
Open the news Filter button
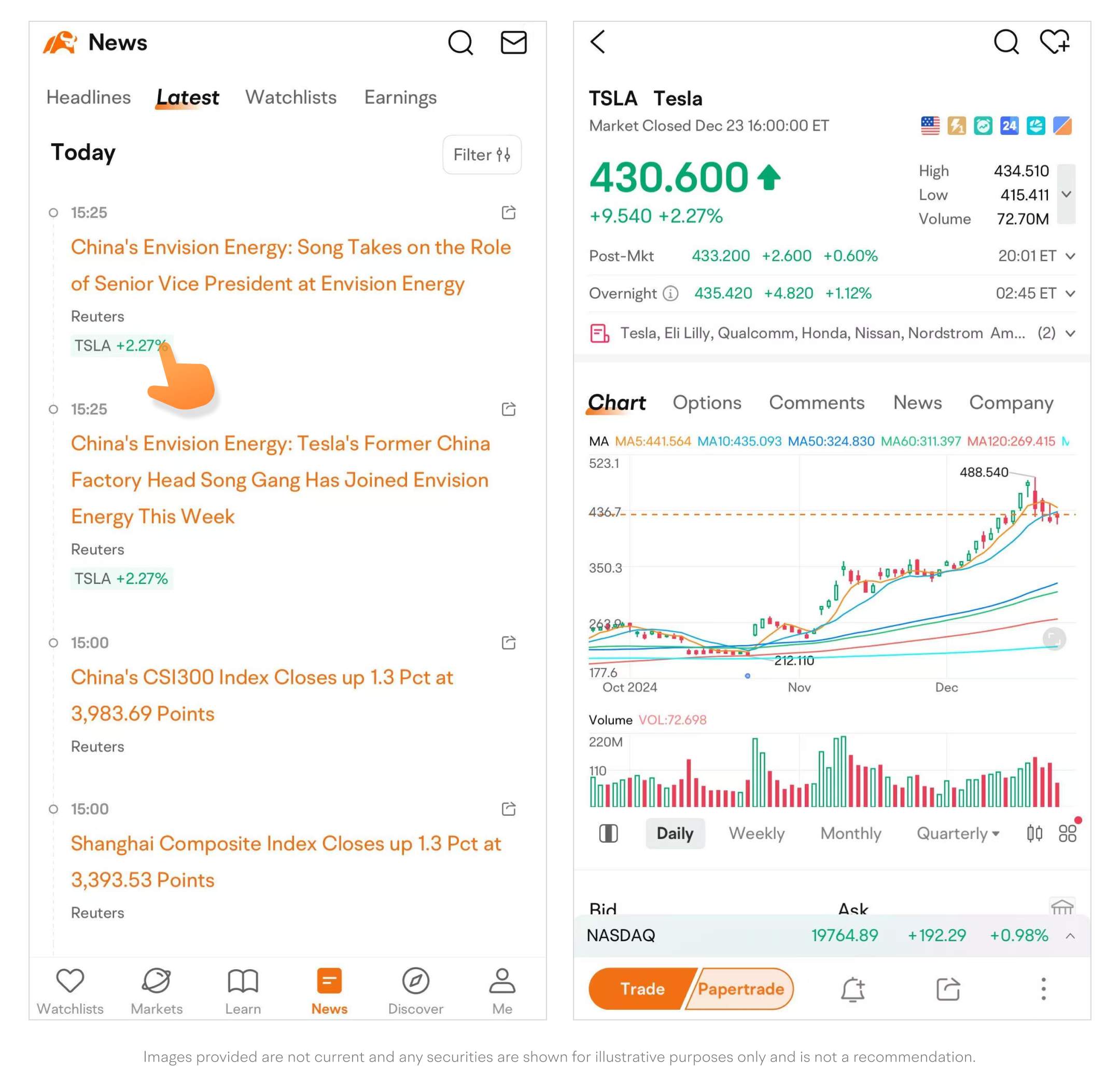482,155
